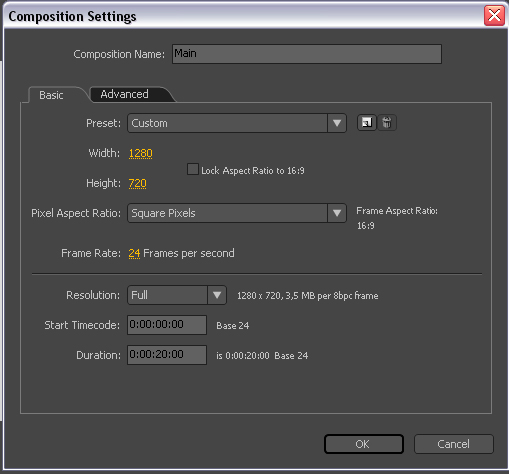Click the Square Pixels combo box

coord(237,213)
